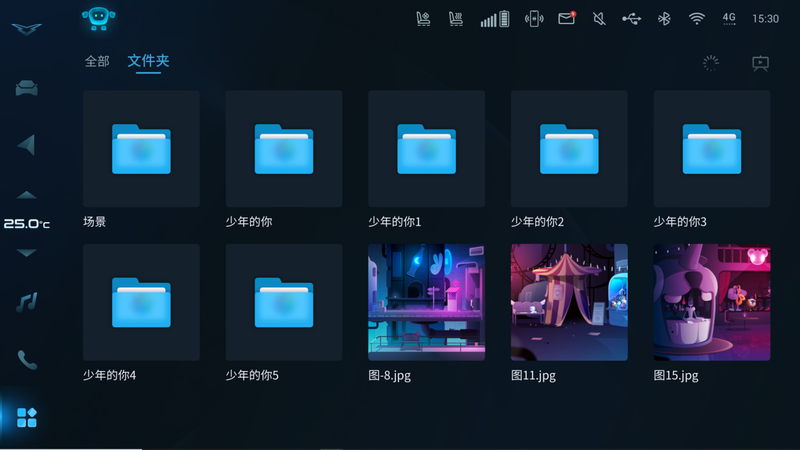This screenshot has height=450, width=800.
Task: Open the 少年的你4 folder
Action: click(141, 302)
